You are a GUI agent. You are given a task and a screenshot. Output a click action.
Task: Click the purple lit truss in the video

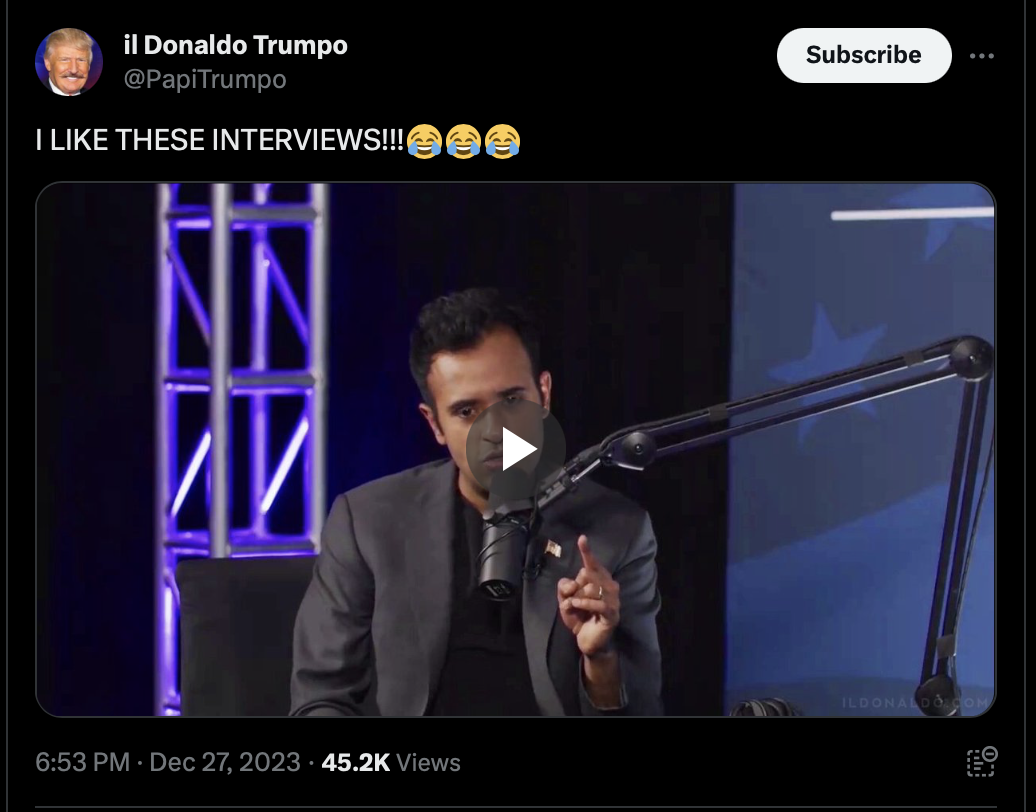(242, 370)
